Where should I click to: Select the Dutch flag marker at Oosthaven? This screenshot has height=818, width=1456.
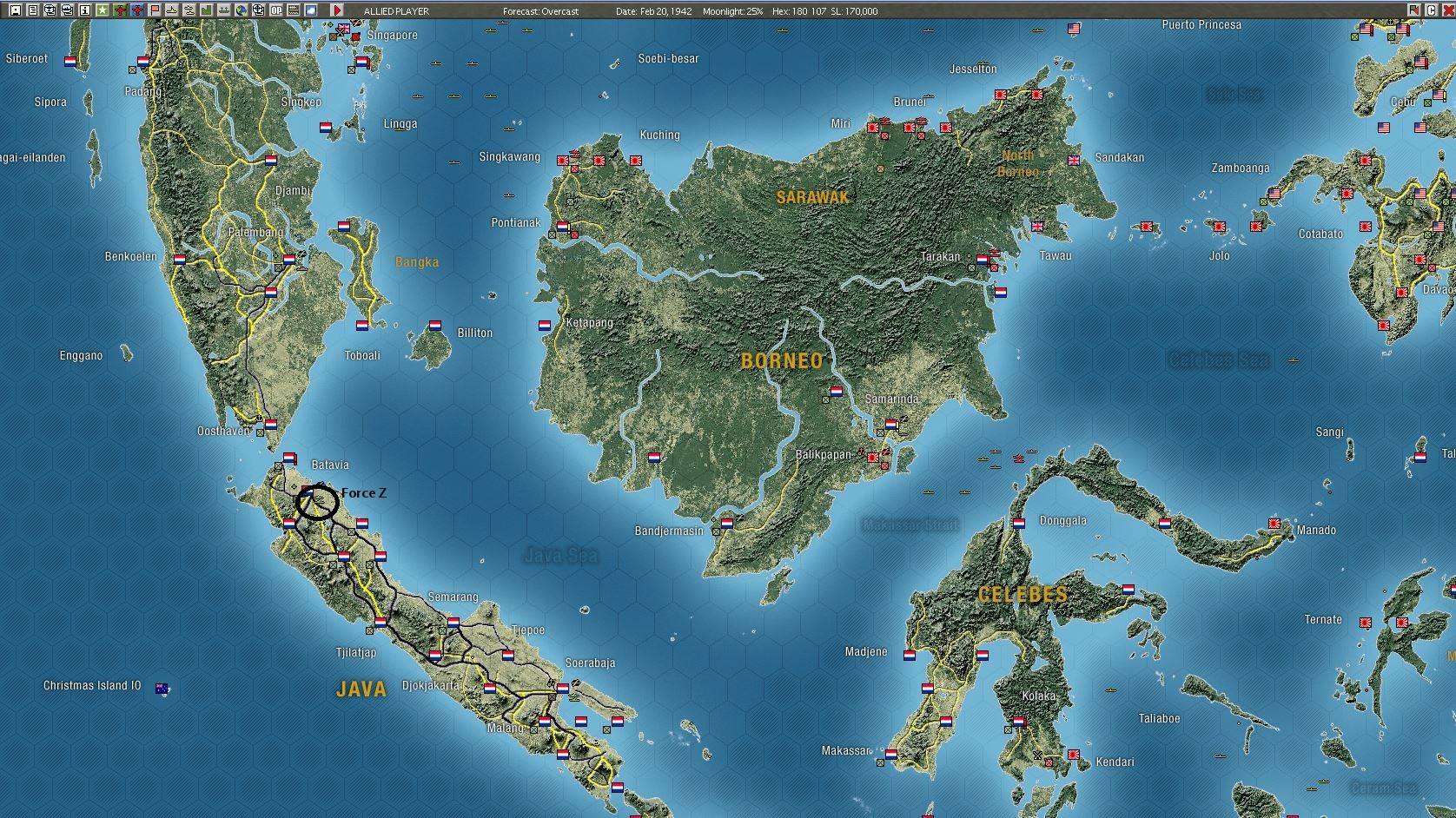pyautogui.click(x=271, y=425)
